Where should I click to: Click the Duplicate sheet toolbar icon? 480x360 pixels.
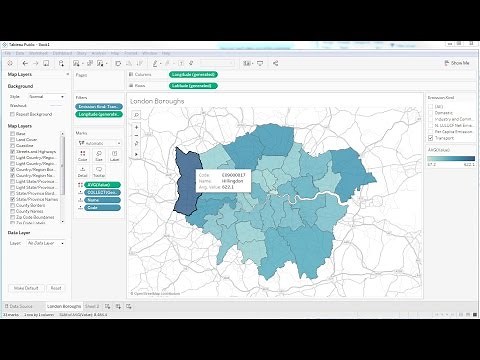90,63
